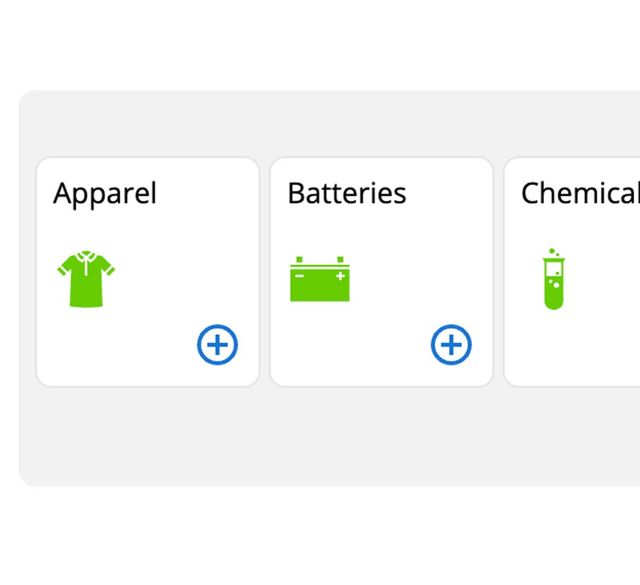
Task: Click the Apparel card title
Action: [105, 193]
